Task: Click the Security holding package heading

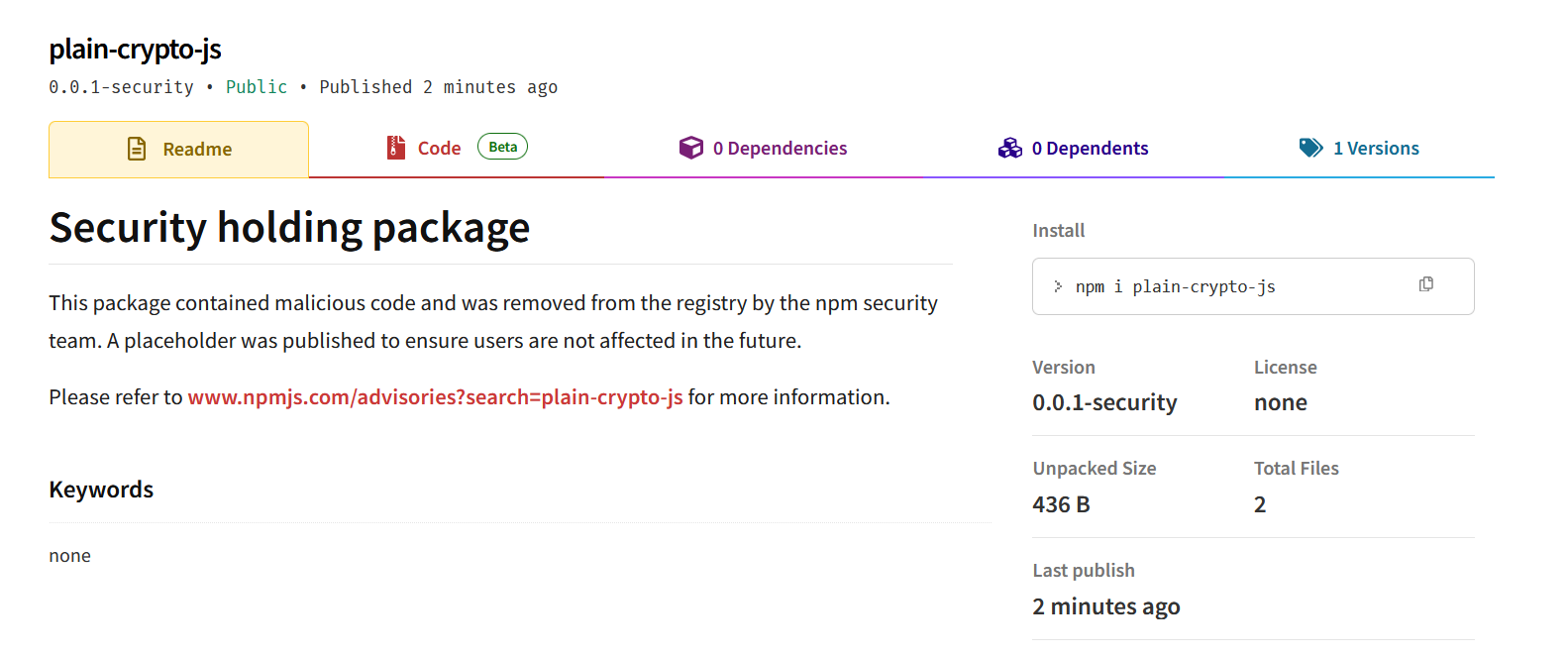Action: click(x=289, y=228)
